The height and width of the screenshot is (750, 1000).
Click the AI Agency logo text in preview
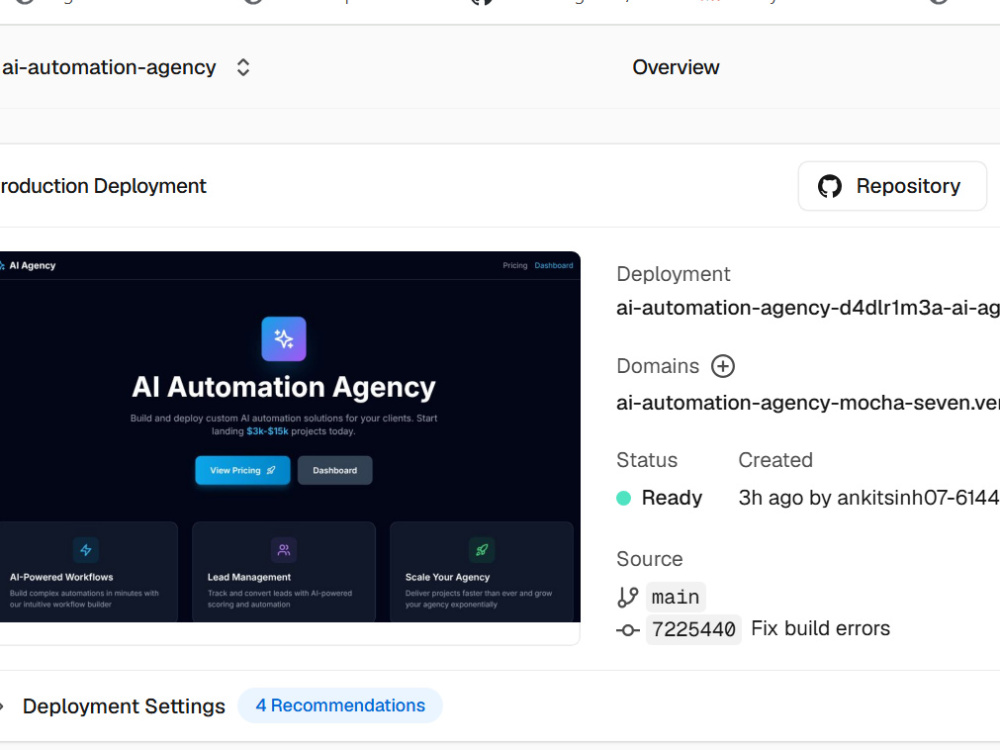tap(32, 265)
